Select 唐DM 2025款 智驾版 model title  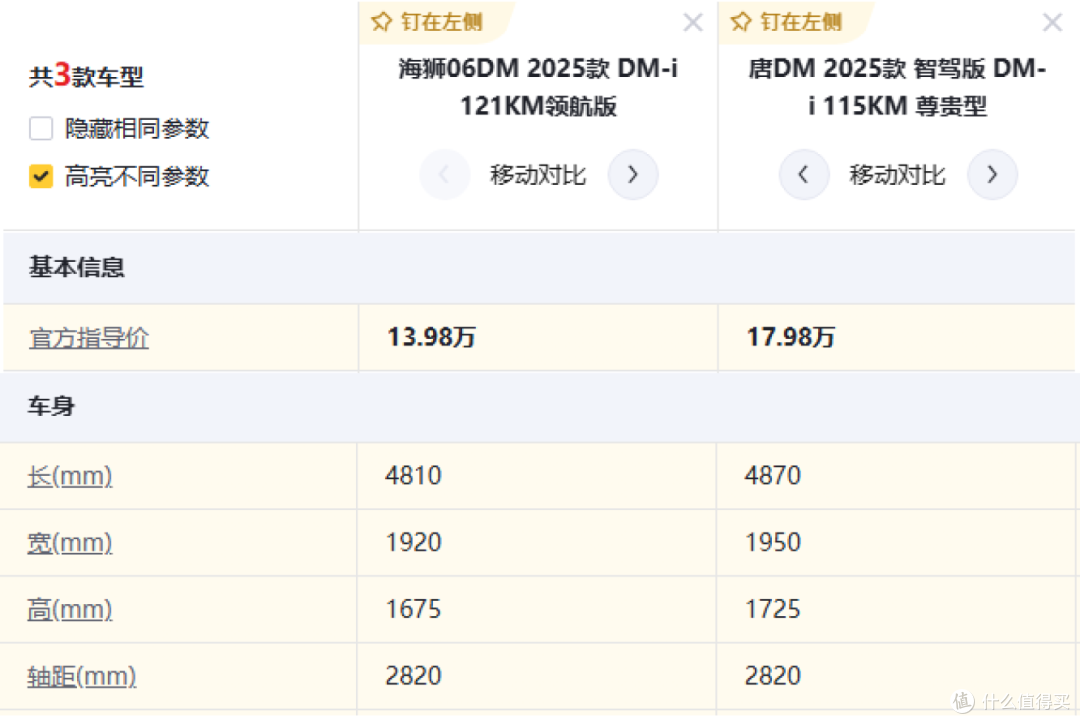897,87
